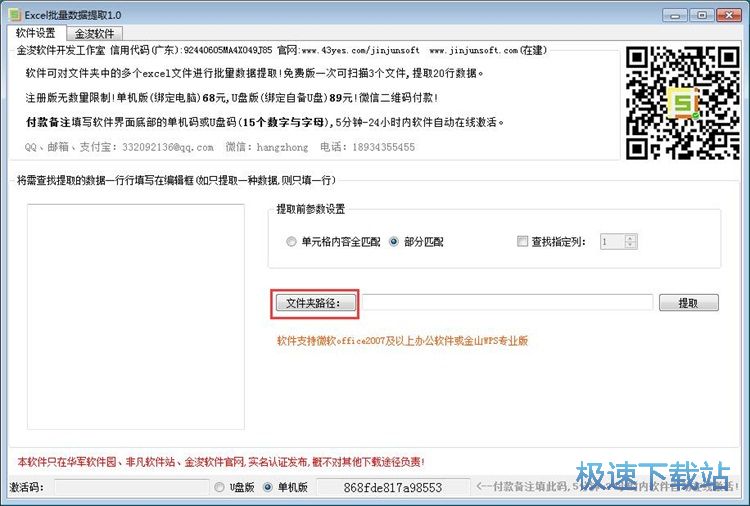Click the 提取 button

tap(688, 303)
